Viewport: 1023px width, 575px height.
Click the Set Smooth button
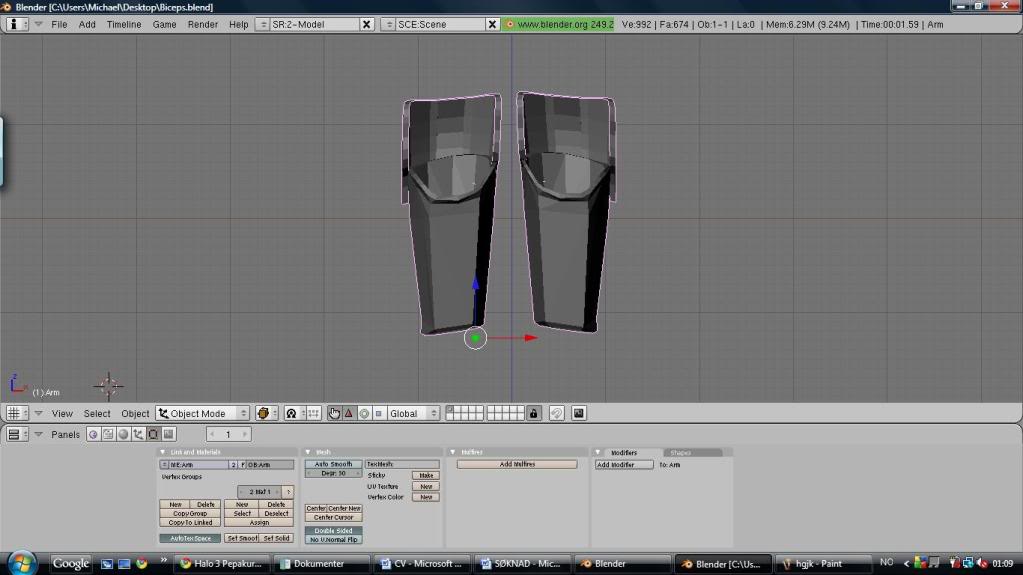pos(241,538)
